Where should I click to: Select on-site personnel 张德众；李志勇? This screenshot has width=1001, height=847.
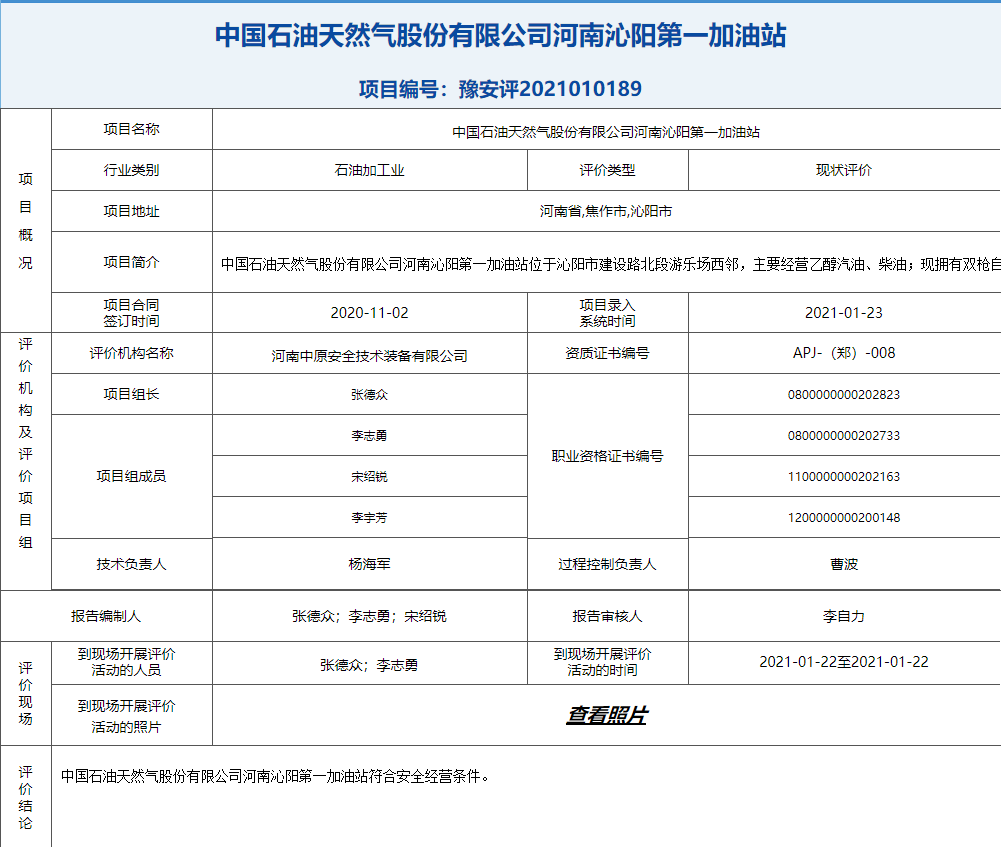pyautogui.click(x=370, y=665)
